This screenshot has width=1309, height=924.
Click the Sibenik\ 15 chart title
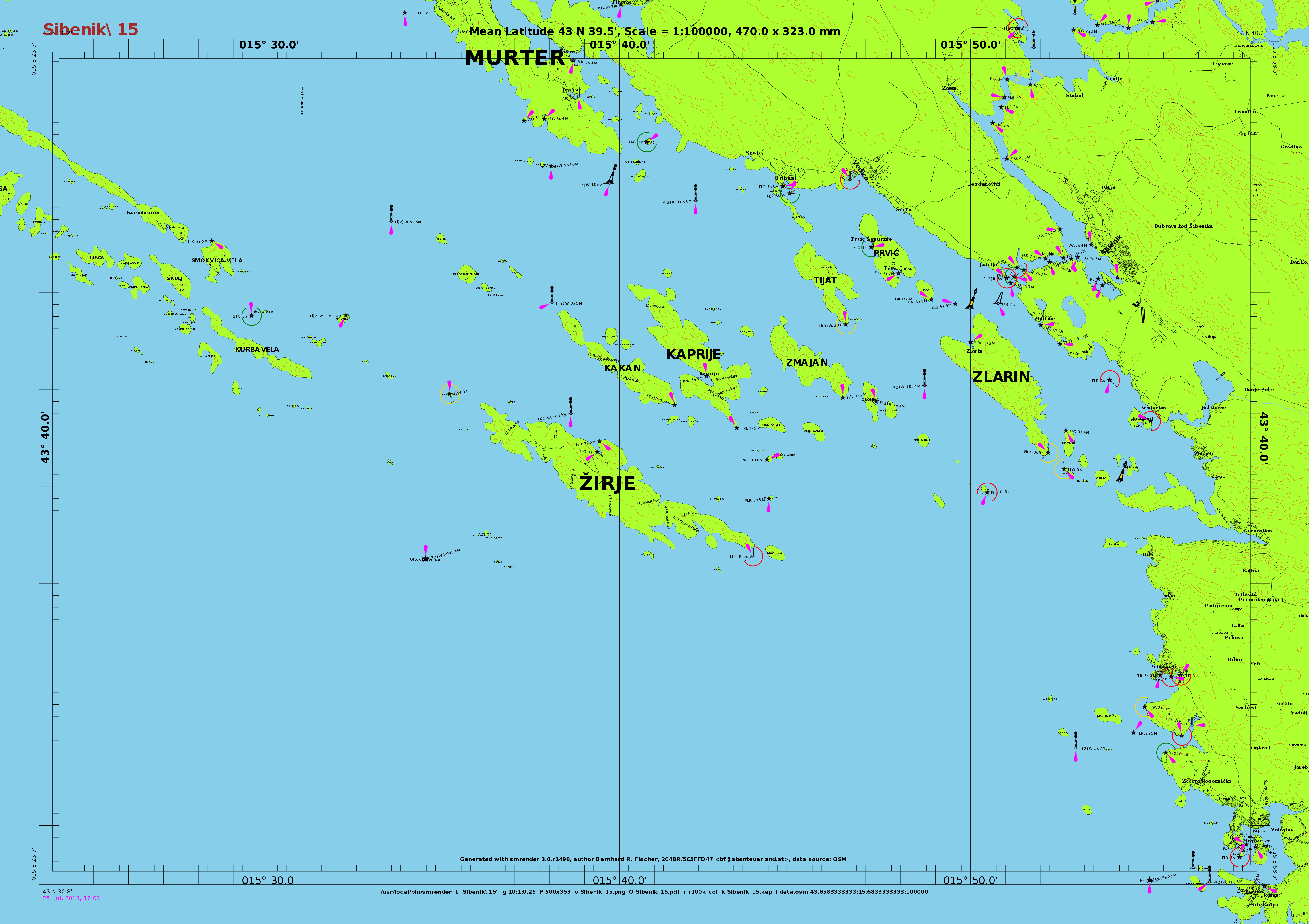click(91, 30)
